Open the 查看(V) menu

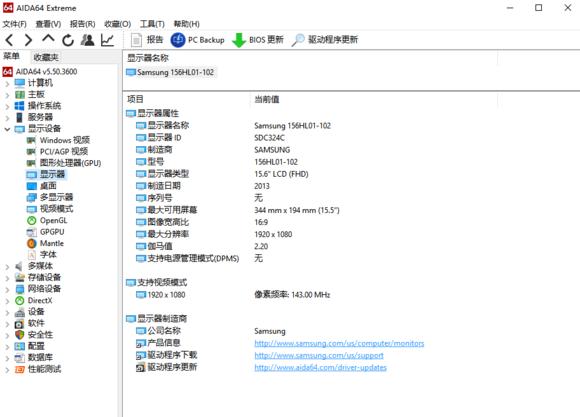tap(48, 24)
